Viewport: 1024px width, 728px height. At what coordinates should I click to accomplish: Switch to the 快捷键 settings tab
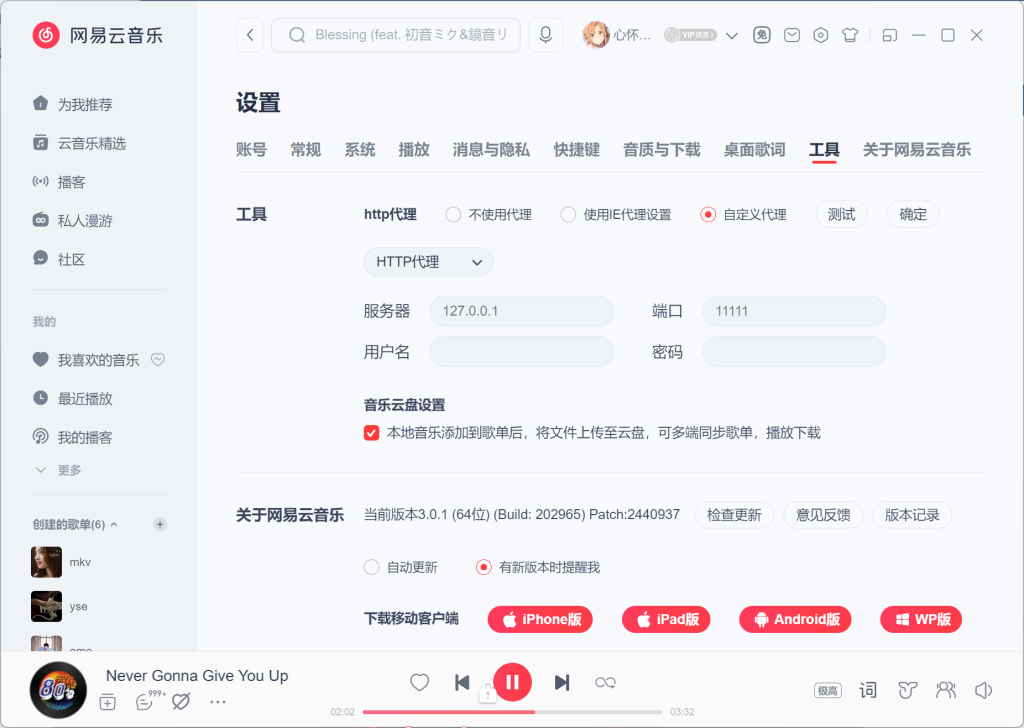point(576,150)
